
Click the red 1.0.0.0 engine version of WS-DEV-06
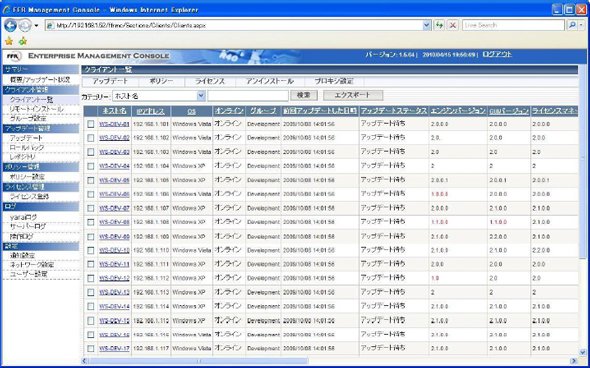coord(440,194)
